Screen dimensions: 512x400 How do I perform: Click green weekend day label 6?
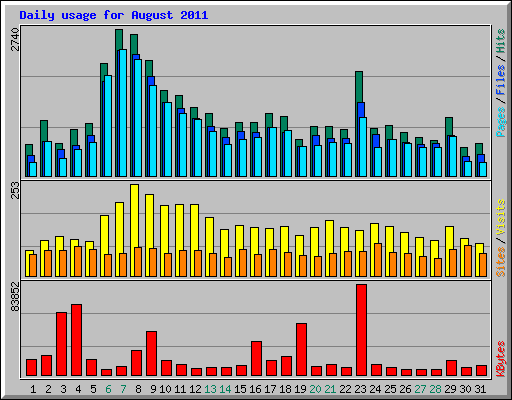pos(108,389)
